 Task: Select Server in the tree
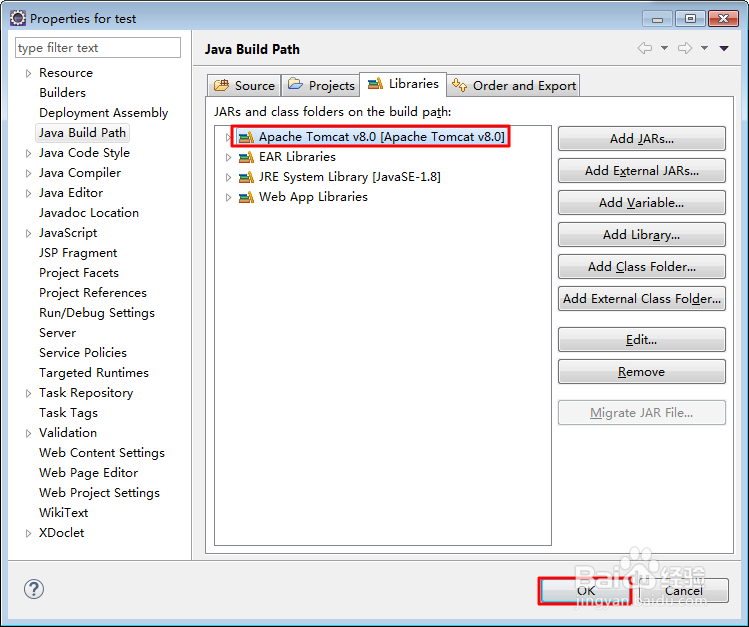[57, 333]
